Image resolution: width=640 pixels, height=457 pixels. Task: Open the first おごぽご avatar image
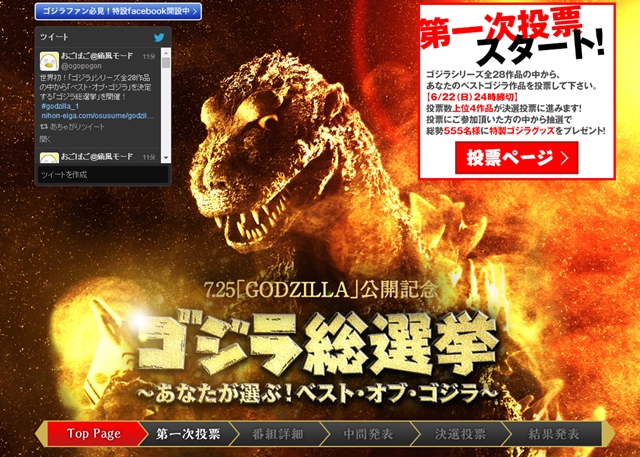tap(49, 62)
